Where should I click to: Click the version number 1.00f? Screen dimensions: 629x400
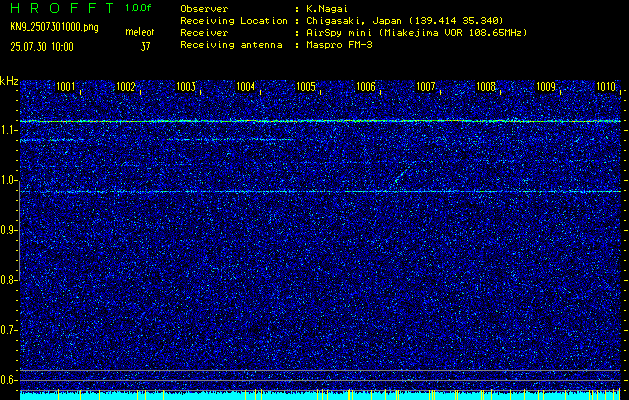138,8
